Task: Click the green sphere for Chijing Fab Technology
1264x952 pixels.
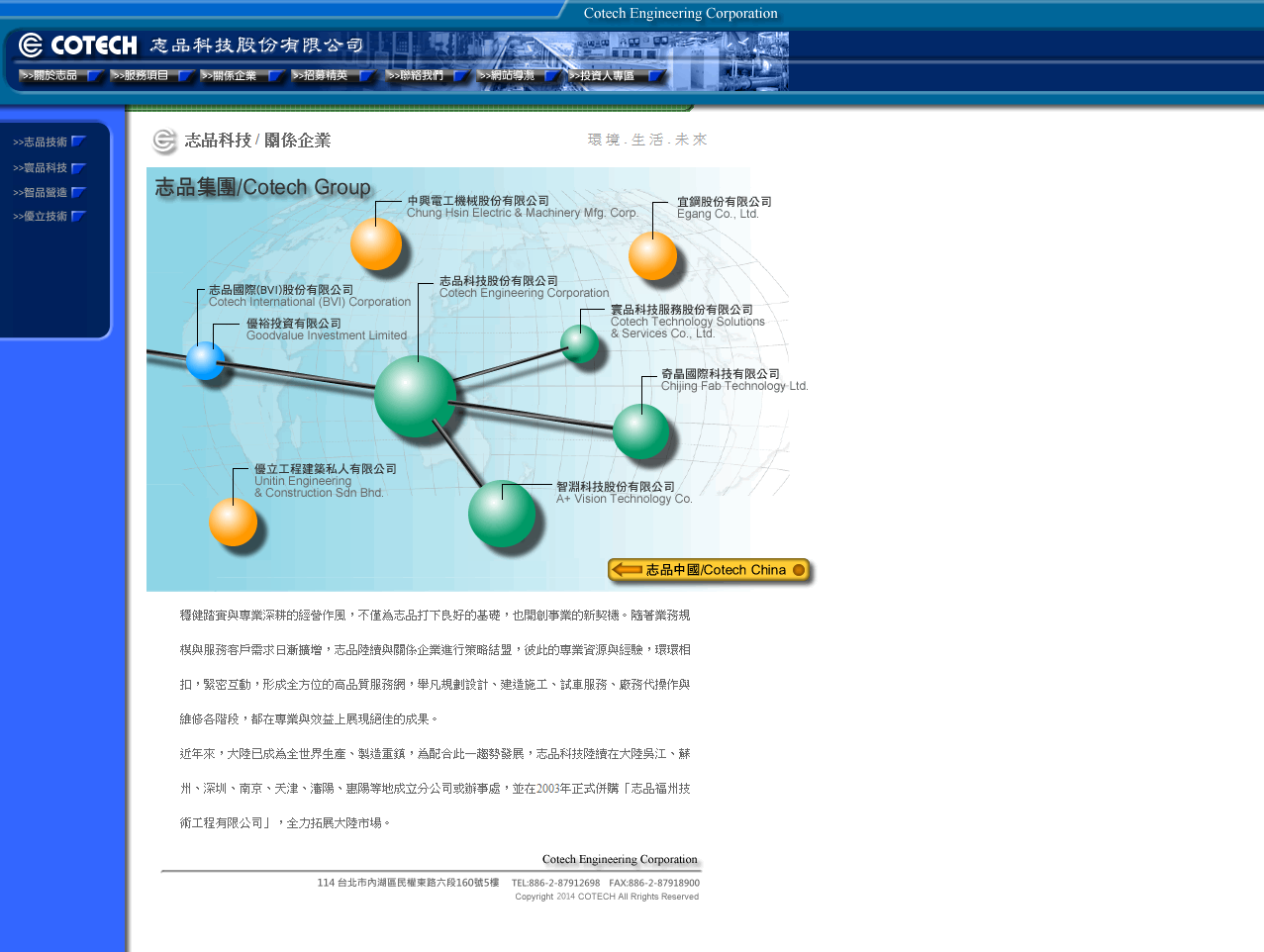Action: [x=641, y=431]
